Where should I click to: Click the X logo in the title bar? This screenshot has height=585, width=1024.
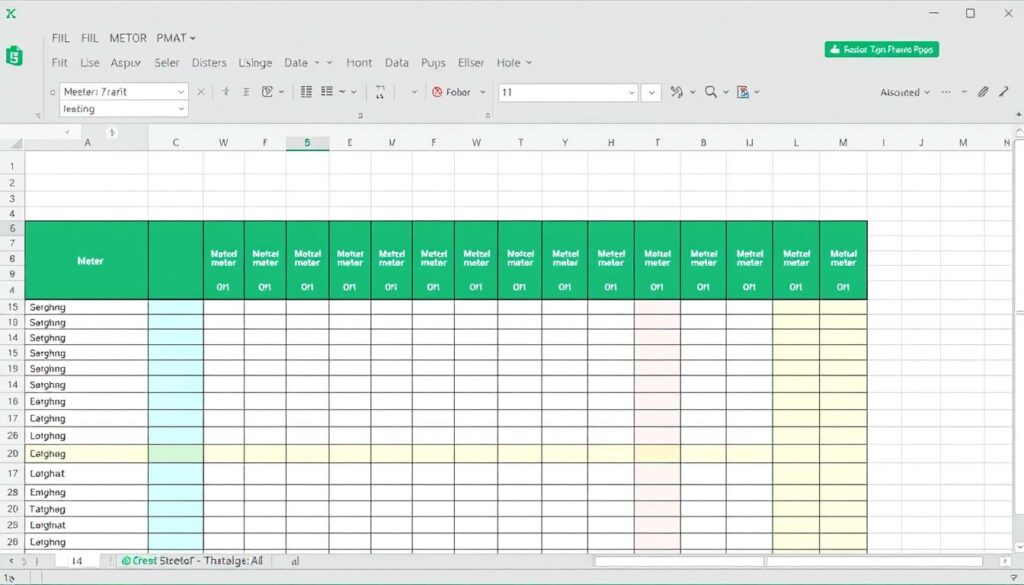click(11, 13)
